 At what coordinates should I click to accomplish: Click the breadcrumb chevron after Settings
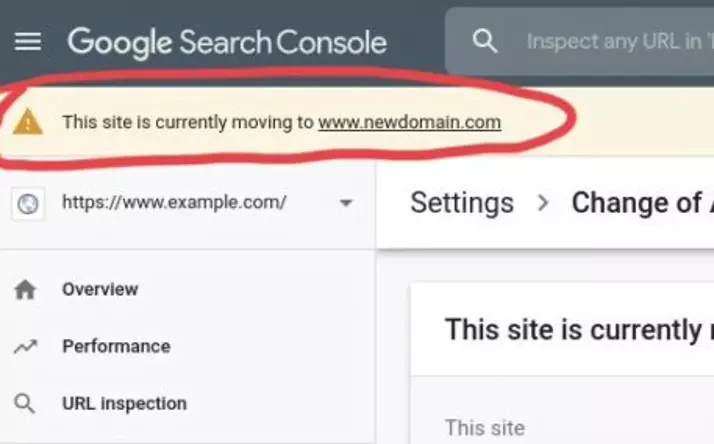click(x=542, y=203)
